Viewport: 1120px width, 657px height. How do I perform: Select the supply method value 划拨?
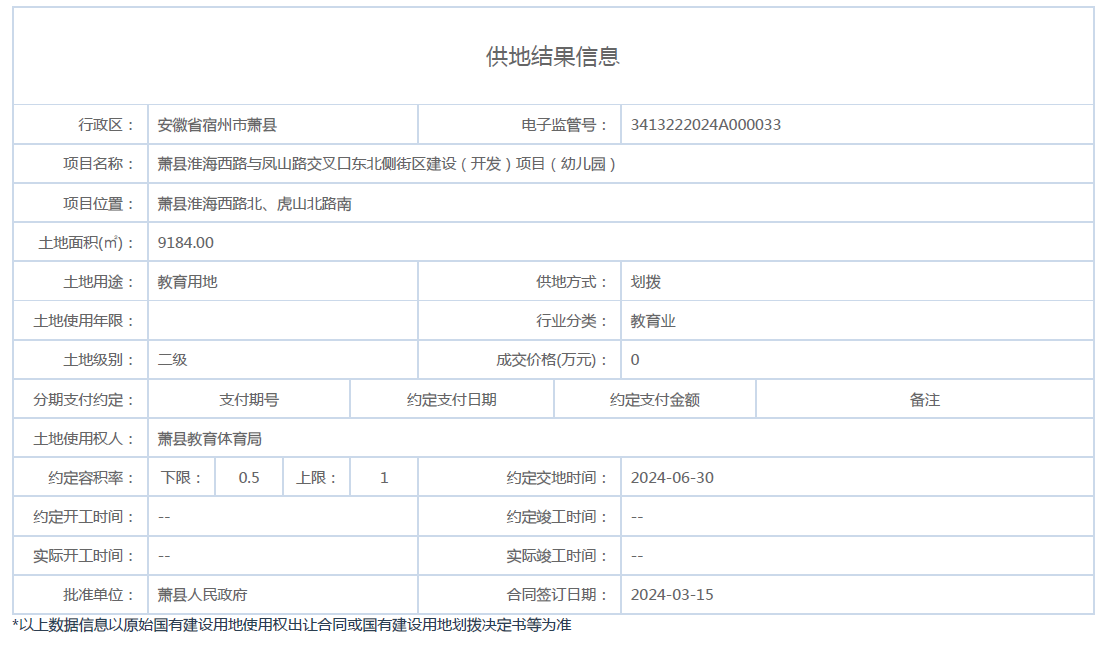645,282
